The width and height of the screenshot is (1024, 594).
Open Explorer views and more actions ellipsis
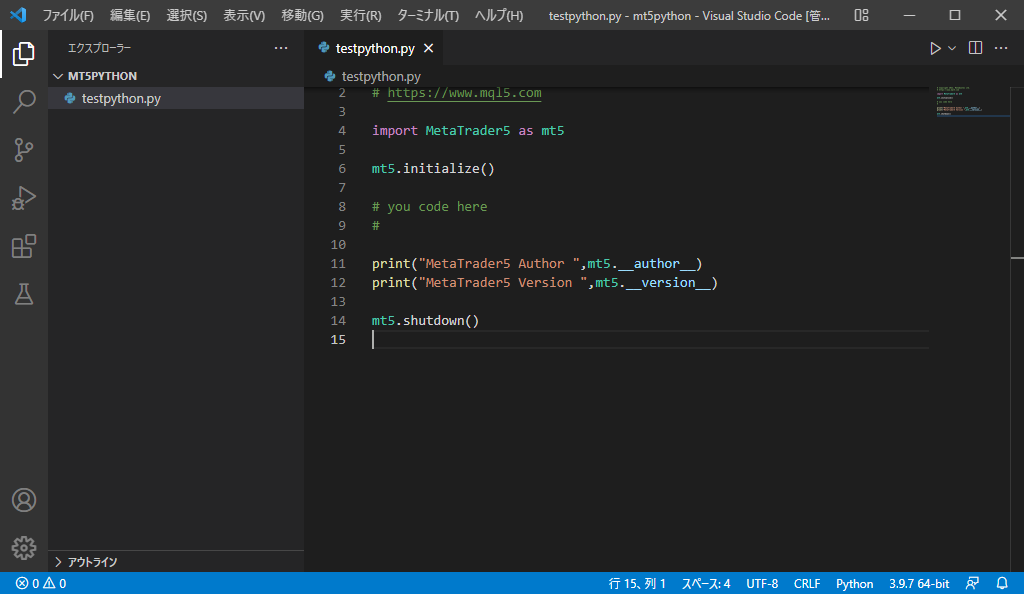pos(281,48)
